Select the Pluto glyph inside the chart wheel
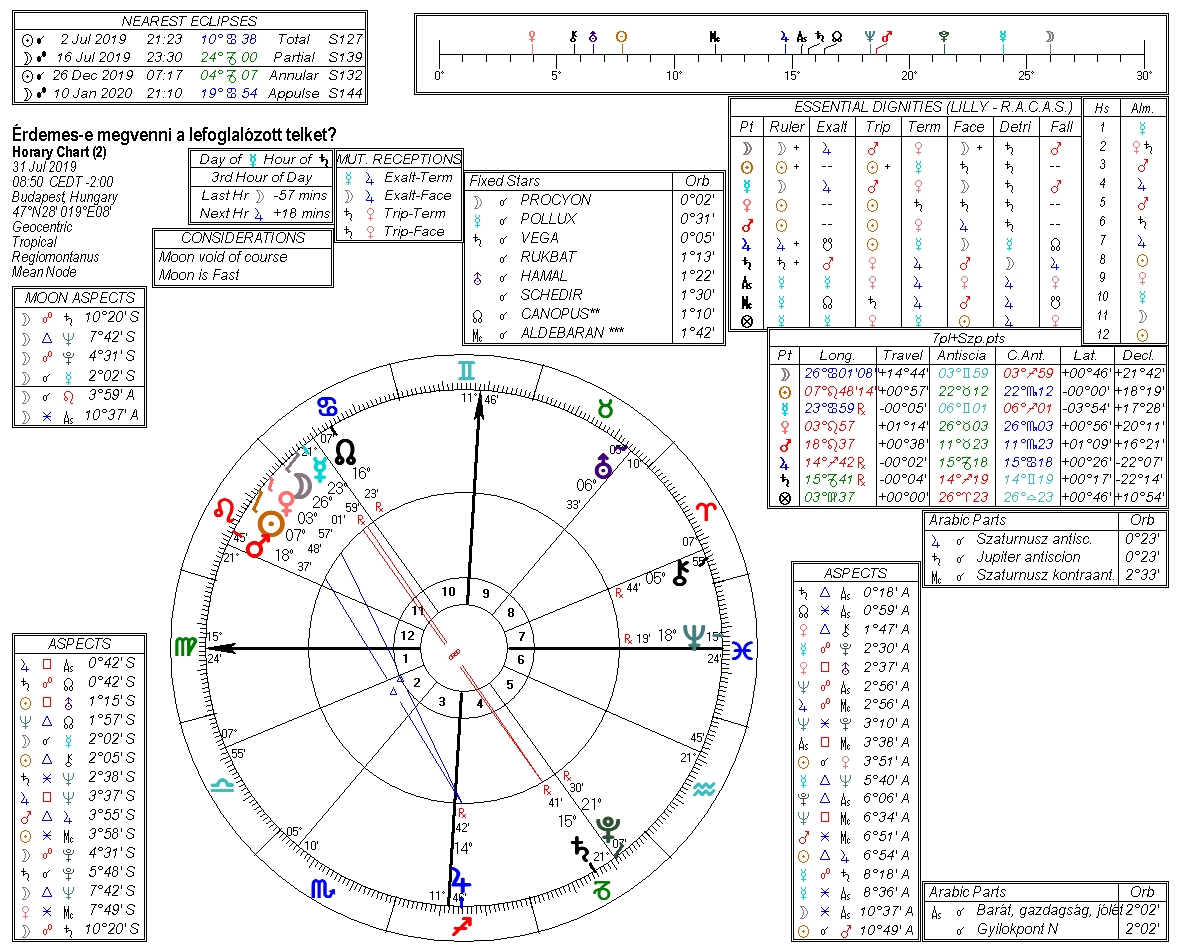1181x951 pixels. pos(607,828)
